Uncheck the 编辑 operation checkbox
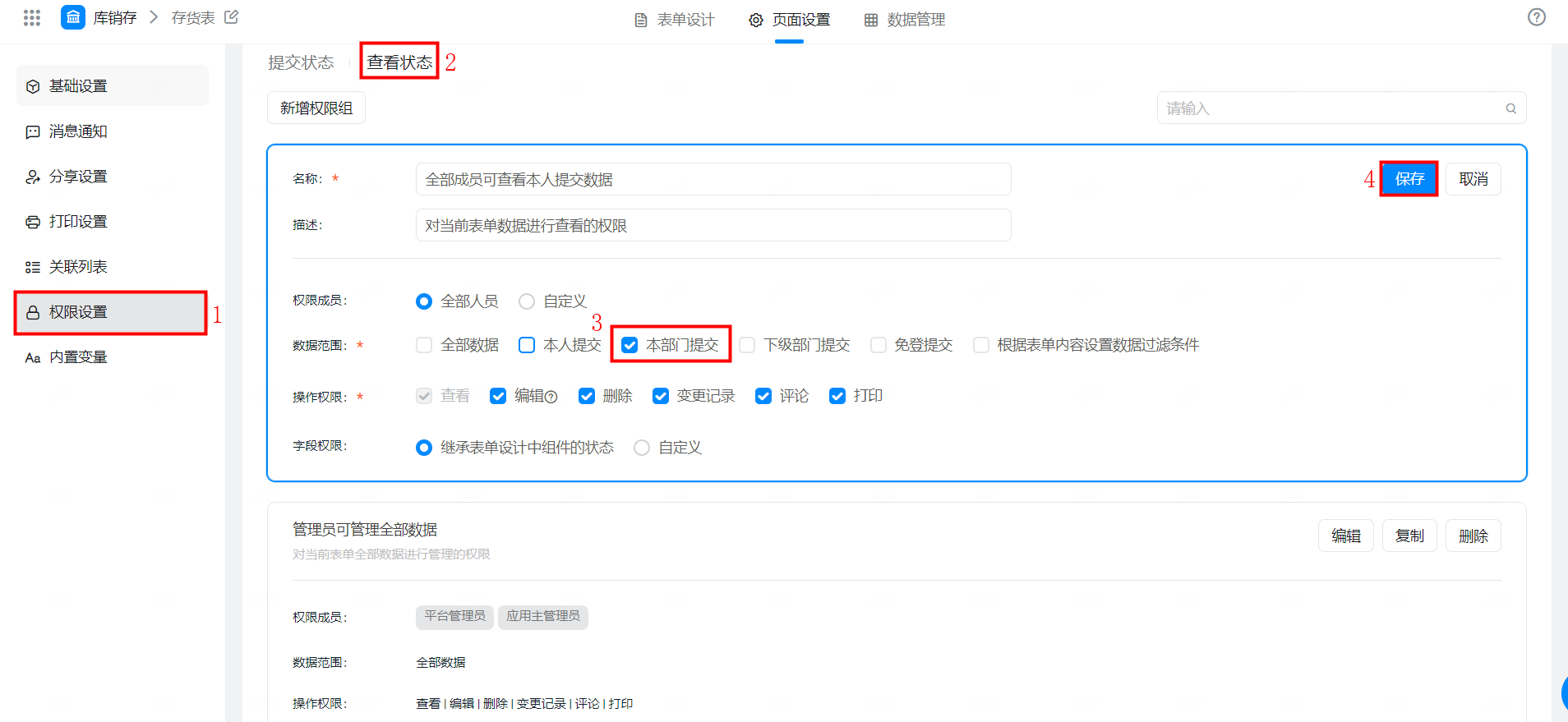The image size is (1568, 722). click(x=498, y=396)
